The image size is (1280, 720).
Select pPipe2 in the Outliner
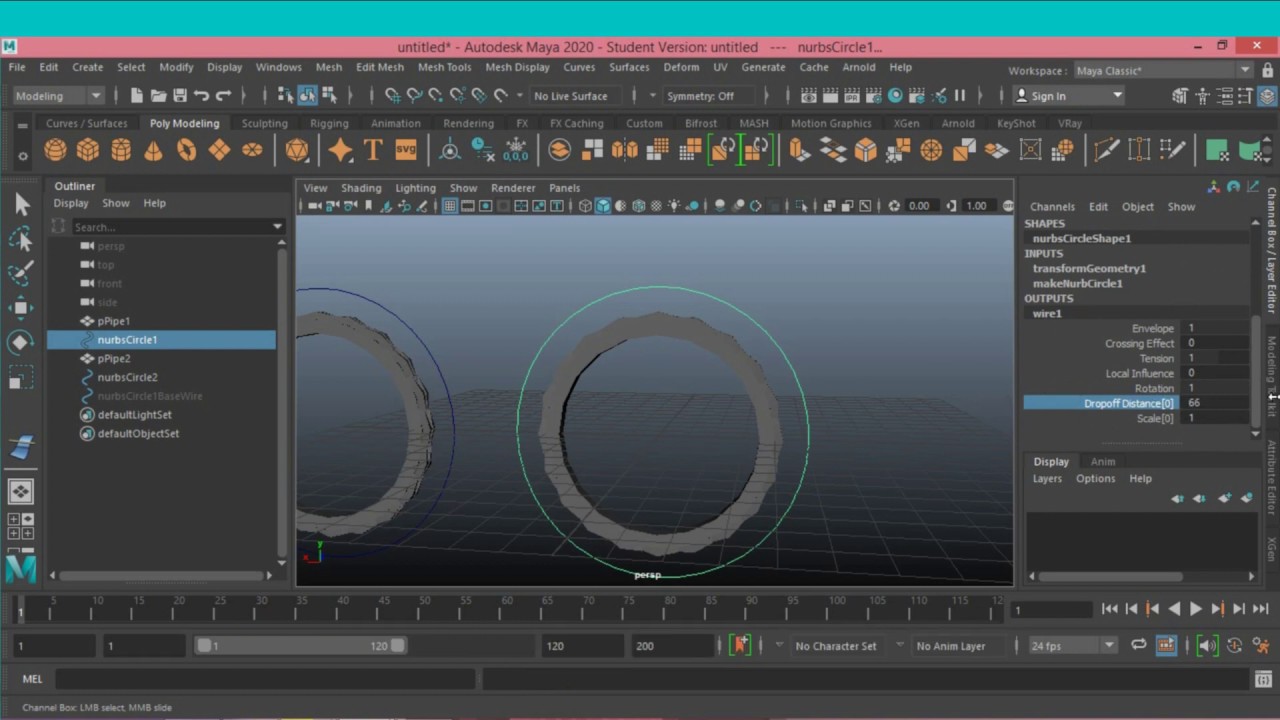114,358
